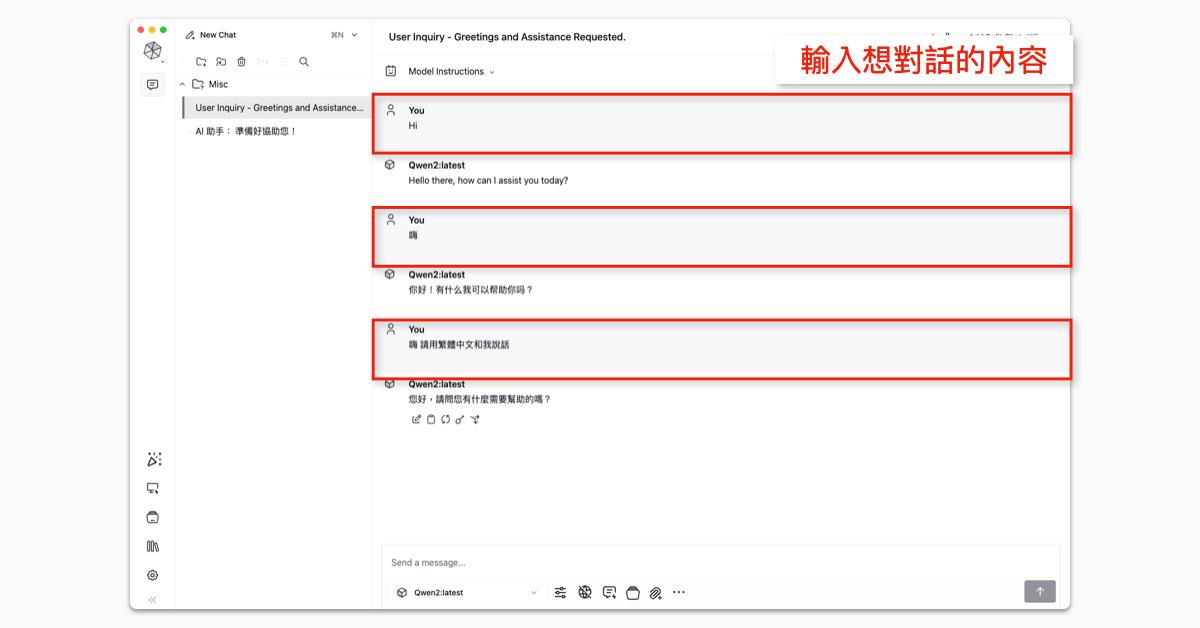The height and width of the screenshot is (628, 1200).
Task: Click the 'Hello there, how can I assist you today?' reply
Action: pyautogui.click(x=488, y=181)
